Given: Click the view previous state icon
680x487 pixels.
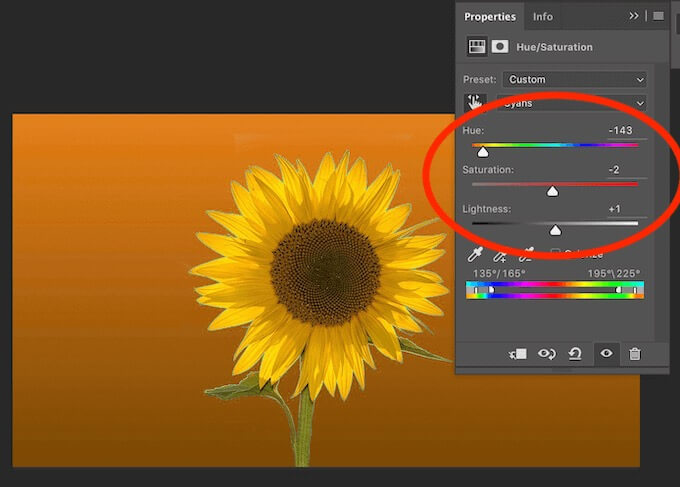Looking at the screenshot, I should pos(547,354).
